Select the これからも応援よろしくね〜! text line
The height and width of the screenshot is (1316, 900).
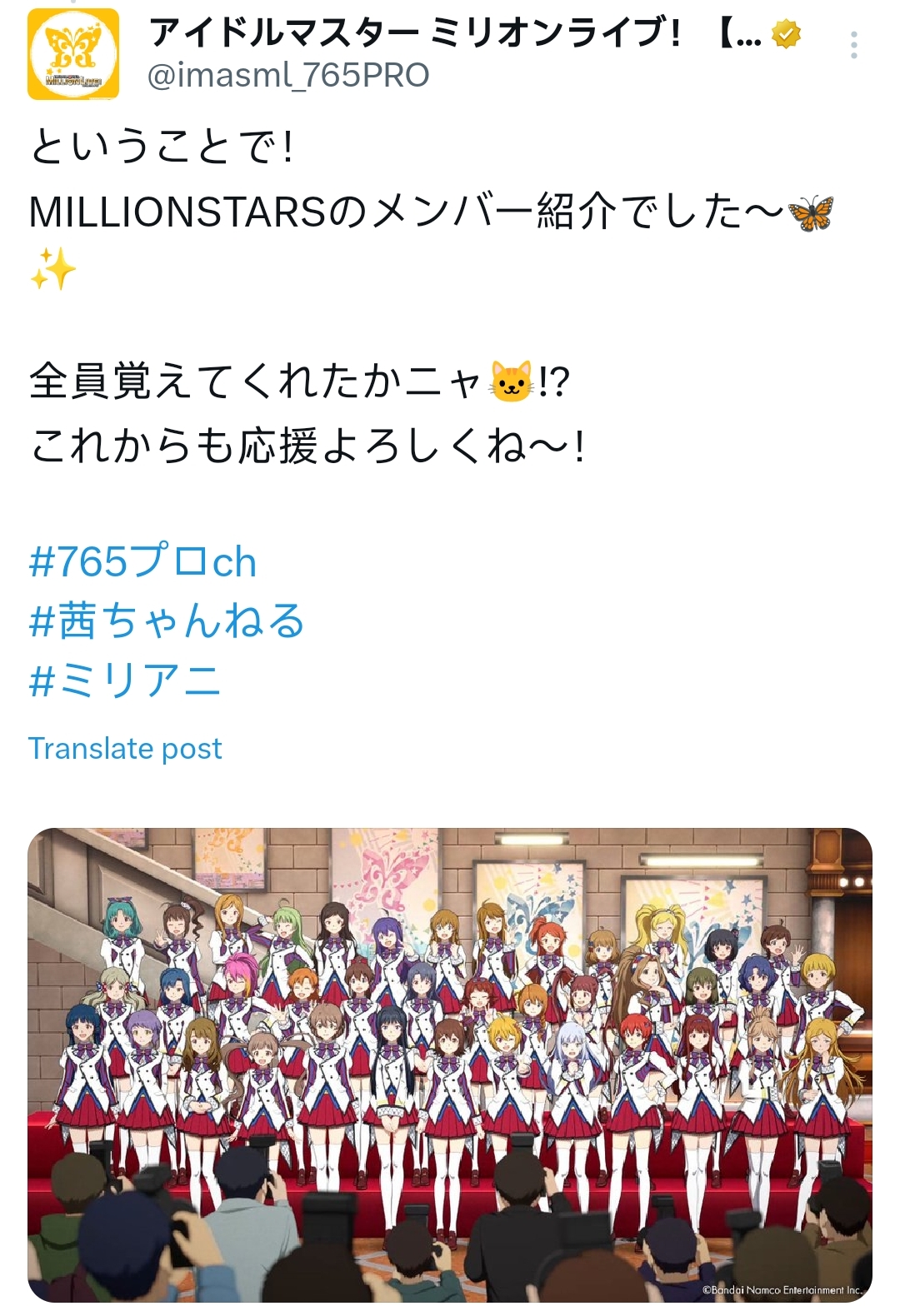[307, 446]
